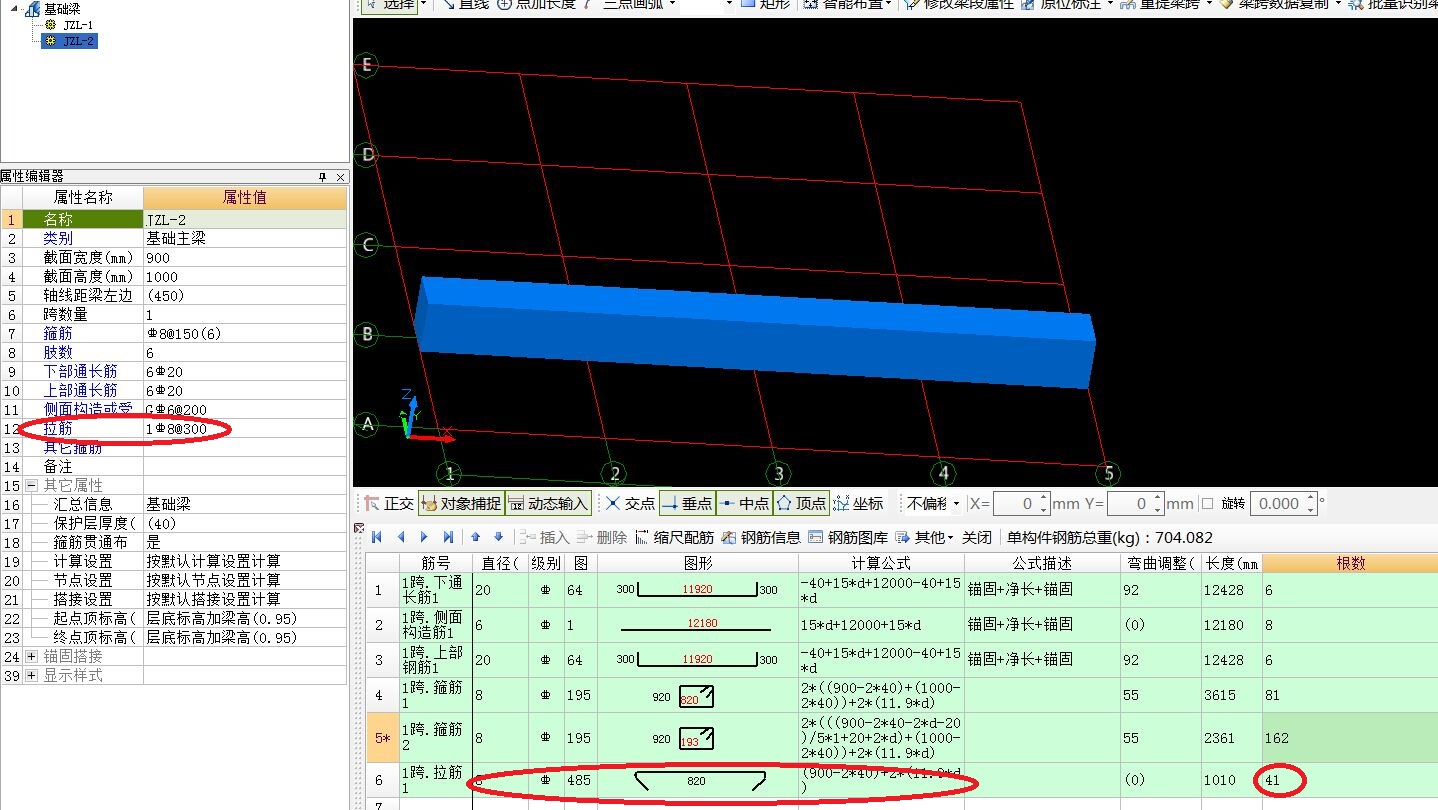Viewport: 1438px width, 810px height.
Task: Click 下部通长筋 property link
Action: pos(80,371)
